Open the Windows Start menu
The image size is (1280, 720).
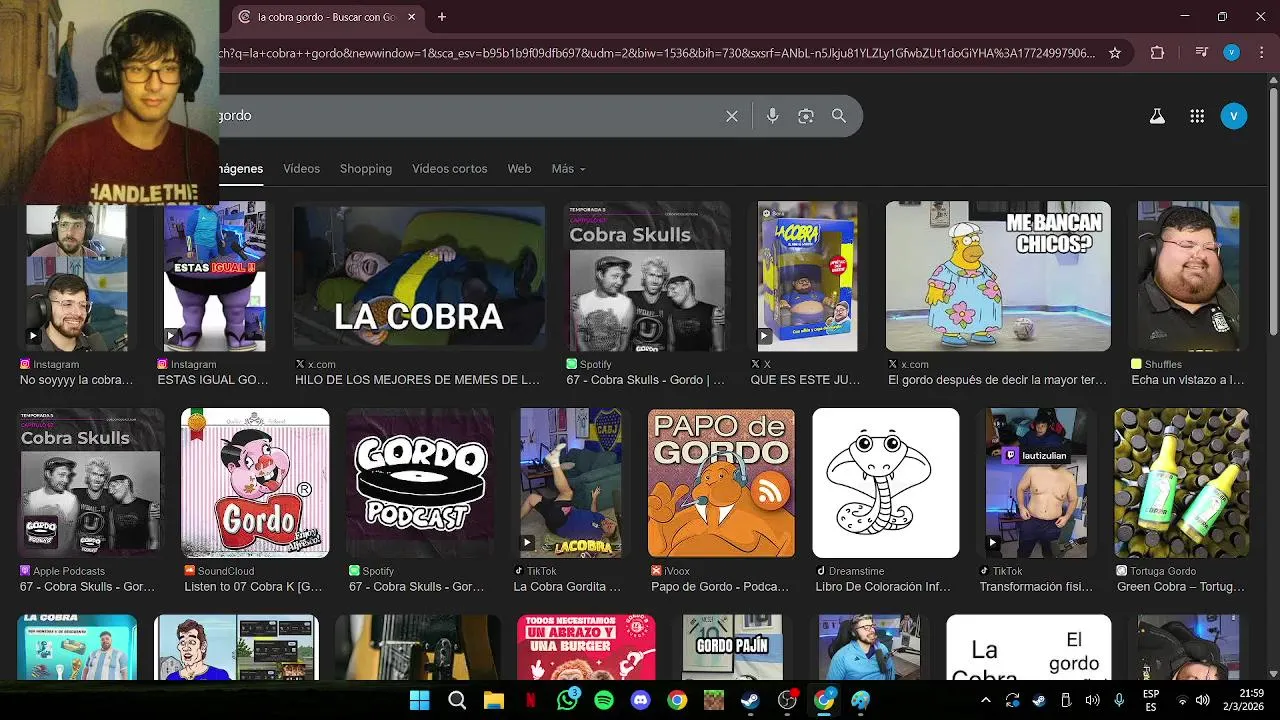tap(420, 701)
